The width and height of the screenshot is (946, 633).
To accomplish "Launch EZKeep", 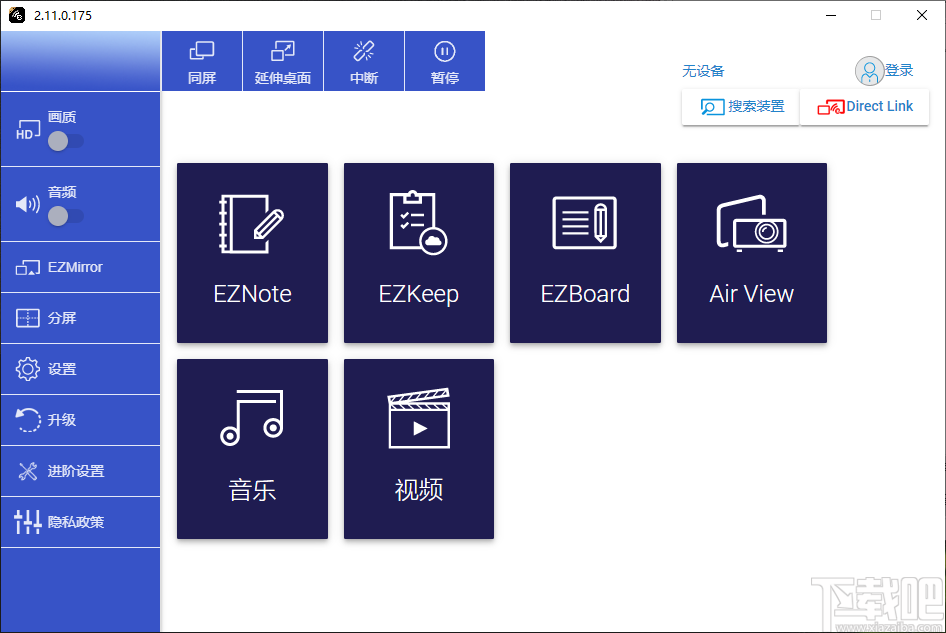I will pyautogui.click(x=418, y=252).
